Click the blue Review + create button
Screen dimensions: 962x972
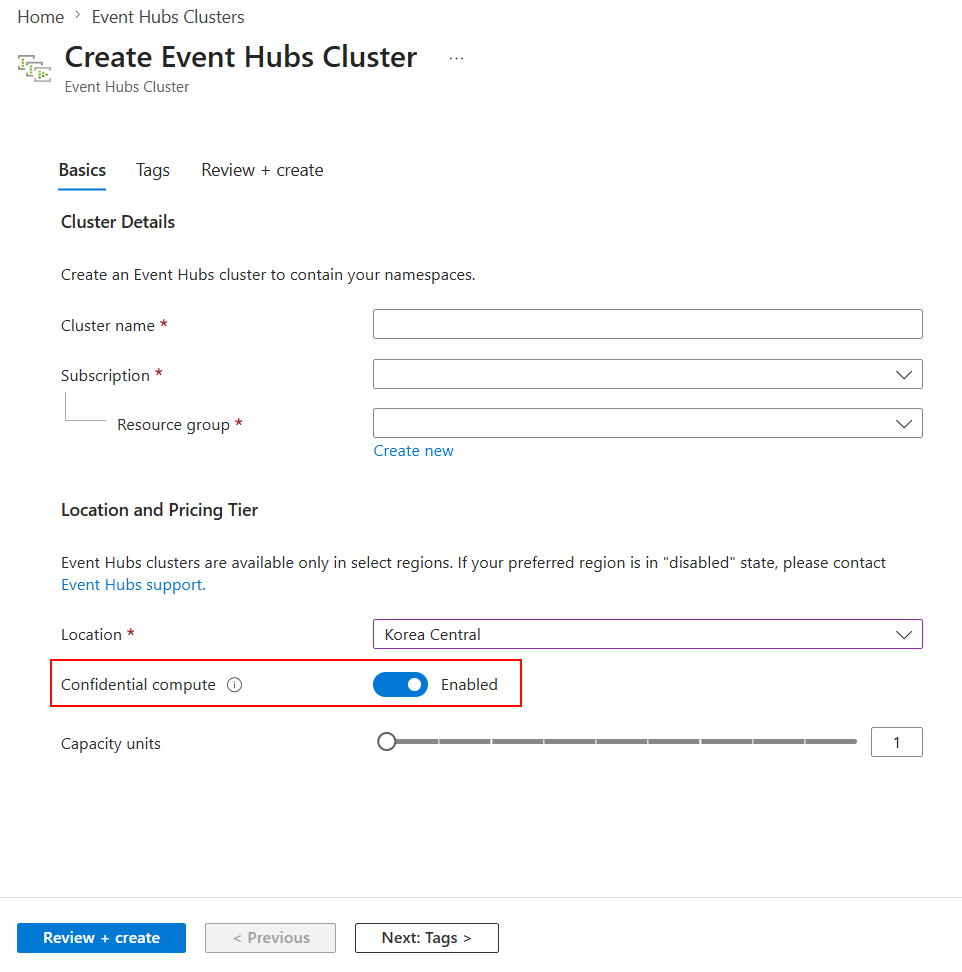(102, 938)
